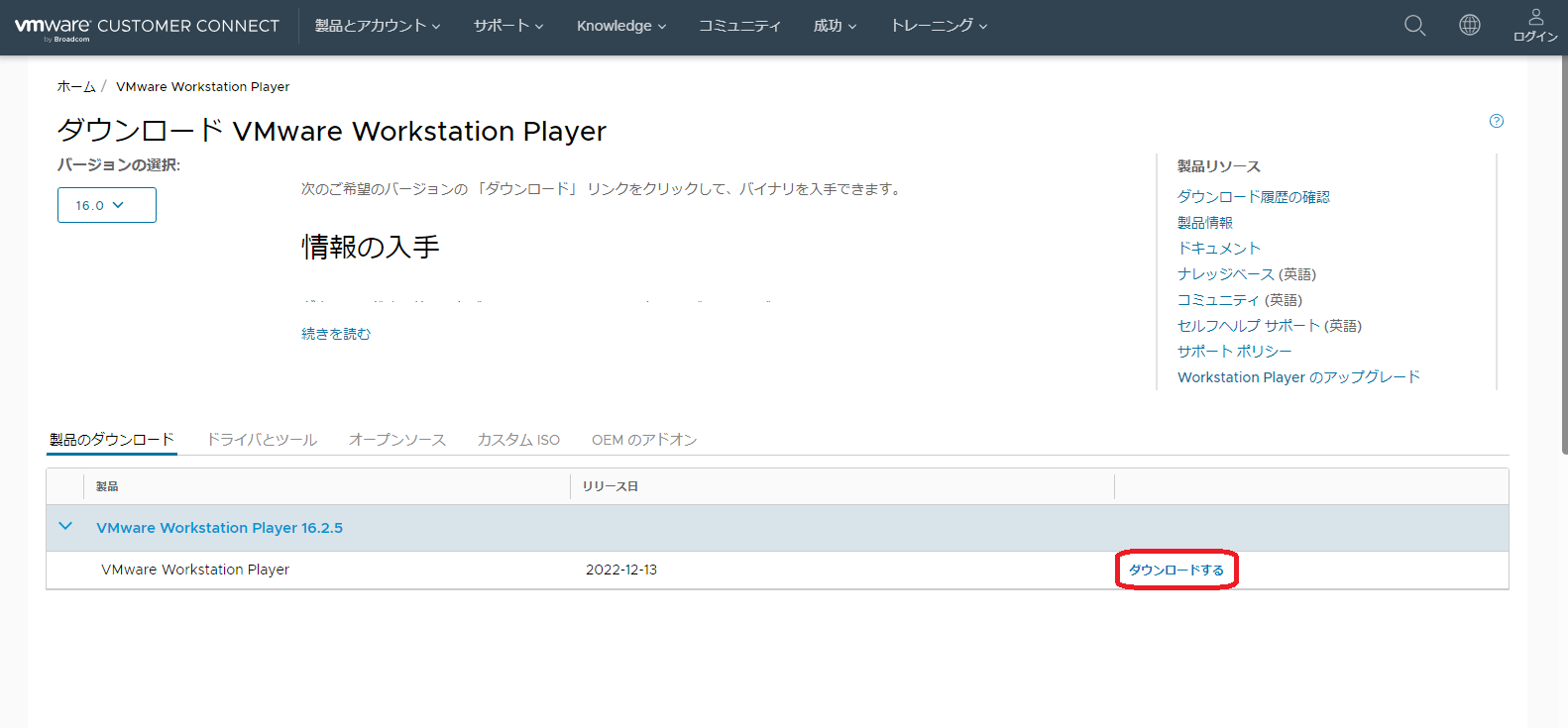The height and width of the screenshot is (728, 1568).
Task: Switch to the OEM のアドオン tab
Action: (644, 440)
